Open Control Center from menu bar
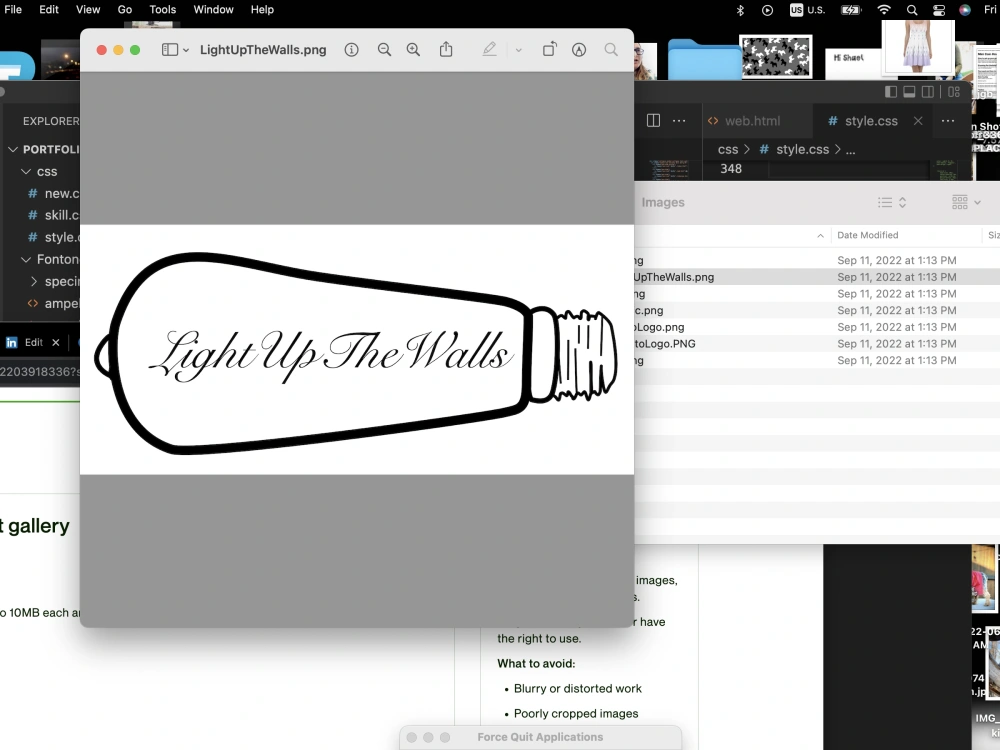The height and width of the screenshot is (750, 1000). tap(939, 10)
